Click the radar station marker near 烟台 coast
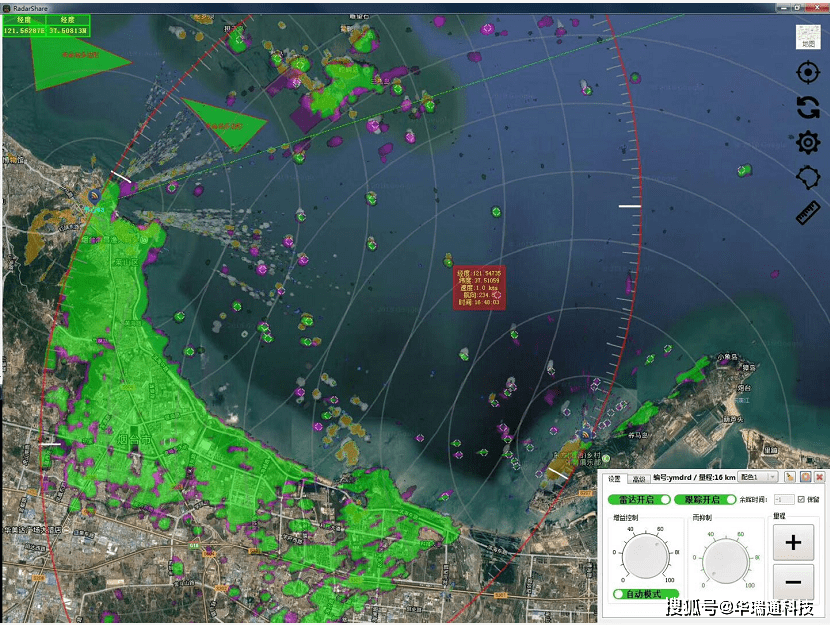Image resolution: width=830 pixels, height=625 pixels. (95, 197)
